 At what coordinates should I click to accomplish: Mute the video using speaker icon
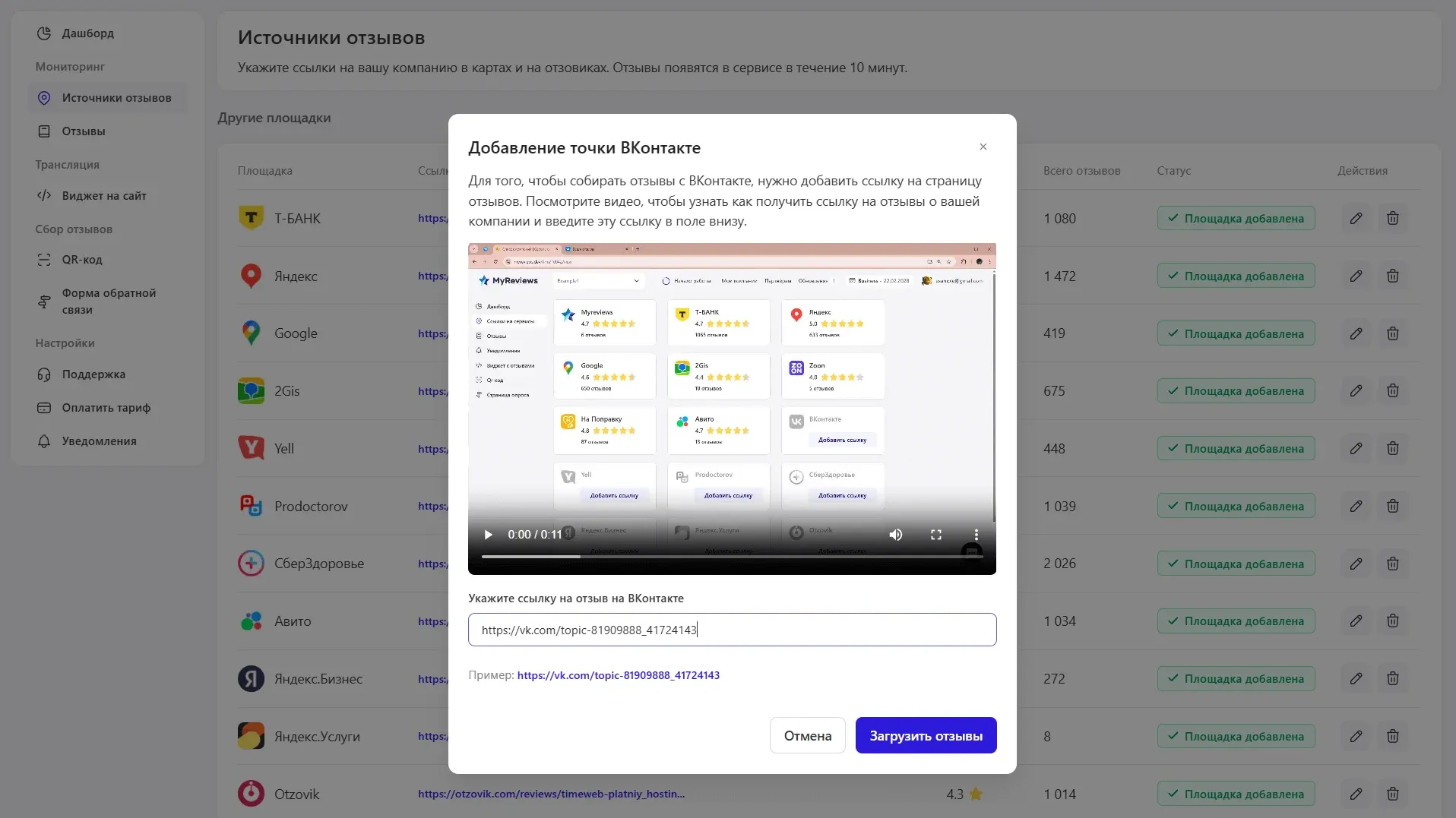(x=896, y=535)
